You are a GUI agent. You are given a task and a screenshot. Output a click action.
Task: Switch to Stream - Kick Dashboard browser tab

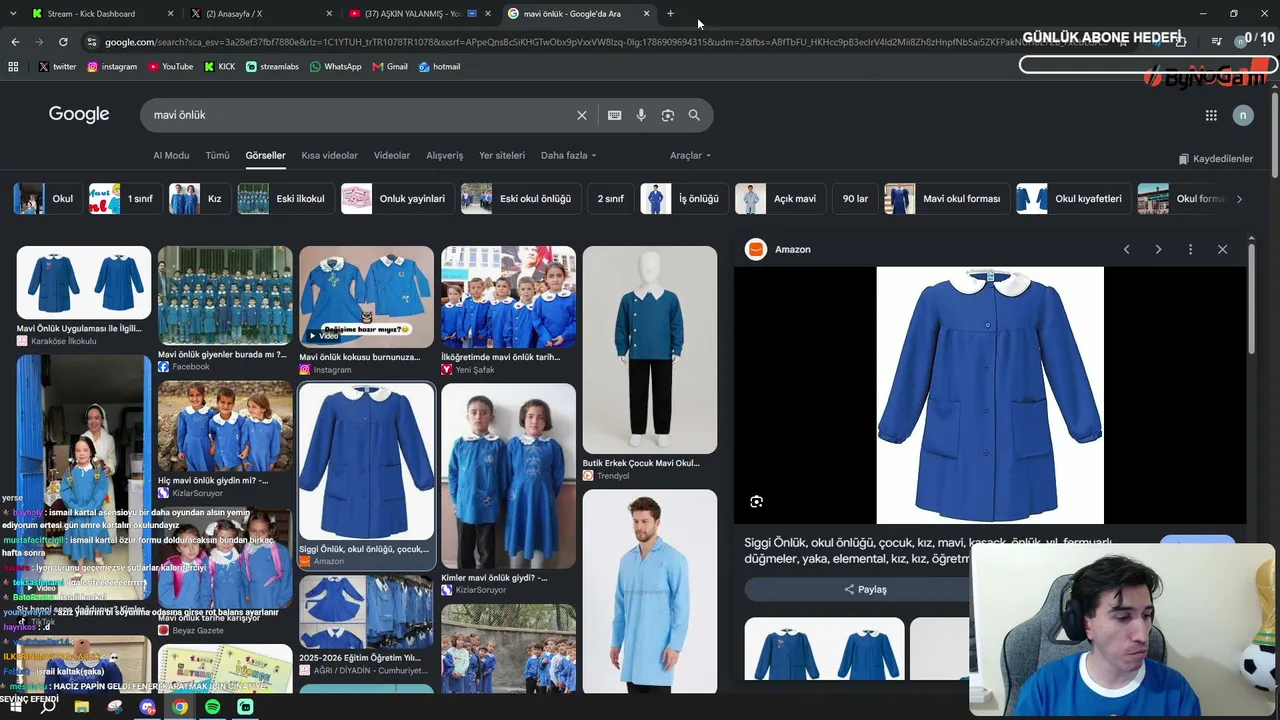pos(100,14)
